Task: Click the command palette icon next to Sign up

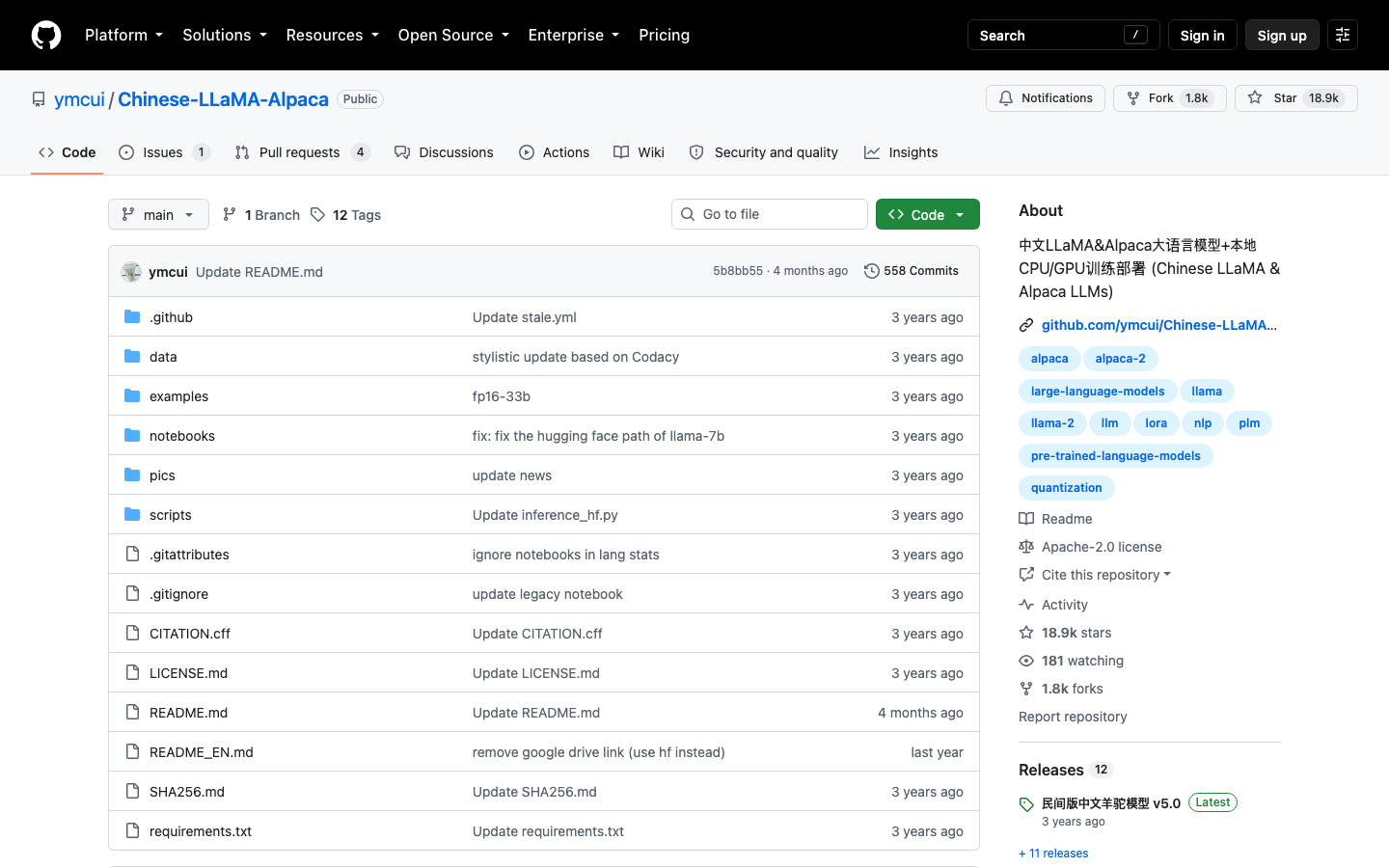Action: coord(1343,35)
